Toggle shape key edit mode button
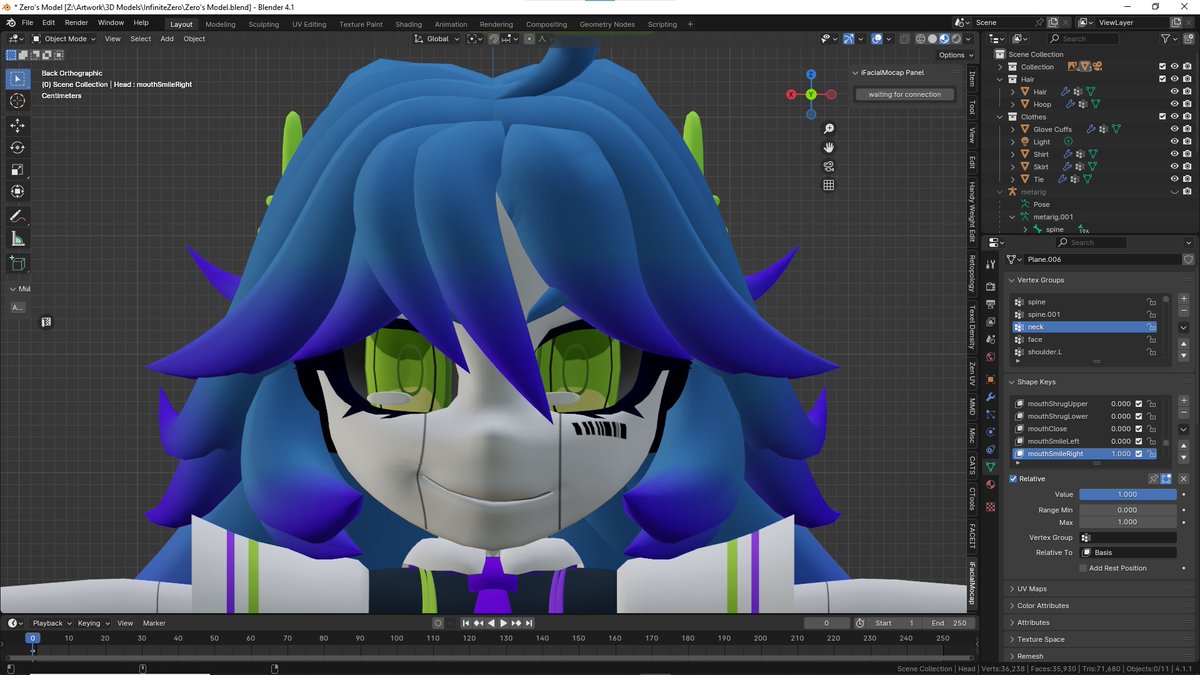This screenshot has width=1200, height=675. tap(1166, 479)
